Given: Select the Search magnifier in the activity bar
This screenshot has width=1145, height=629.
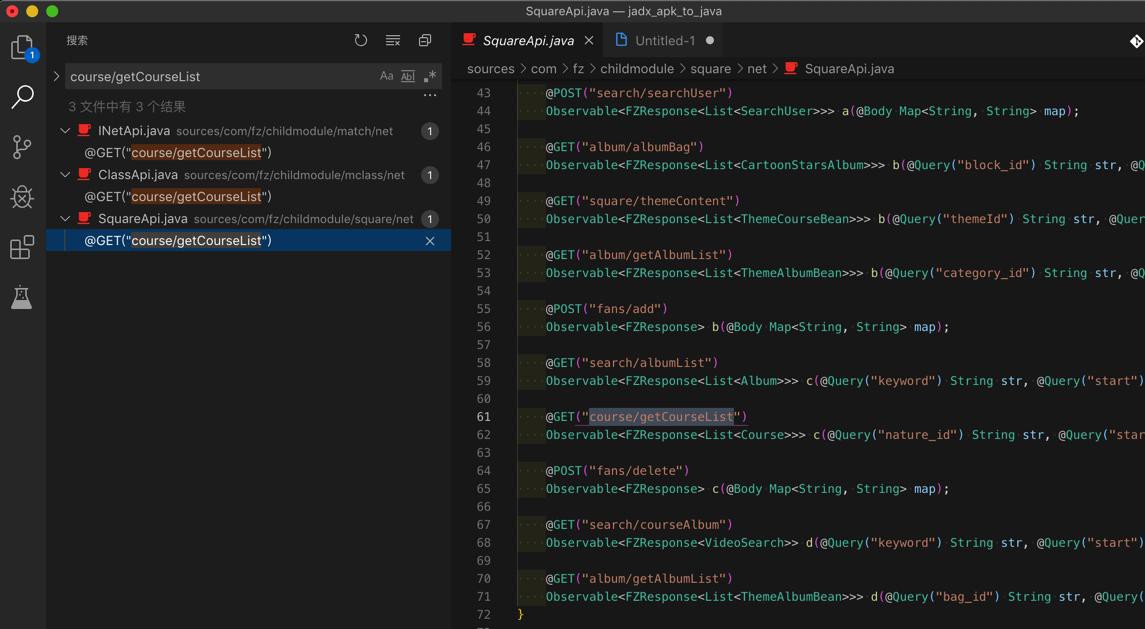Looking at the screenshot, I should (23, 96).
